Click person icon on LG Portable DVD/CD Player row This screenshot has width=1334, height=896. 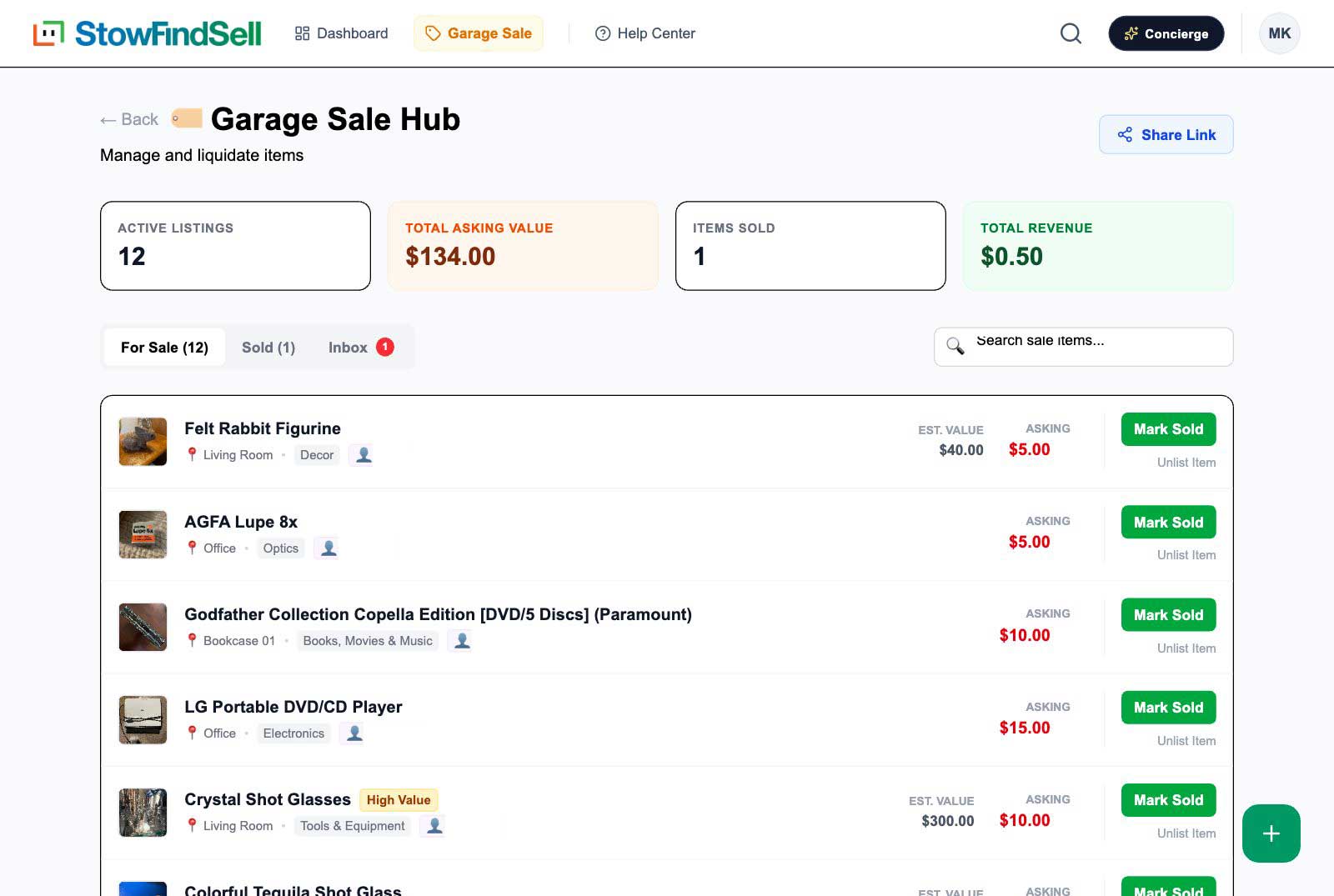click(x=354, y=733)
